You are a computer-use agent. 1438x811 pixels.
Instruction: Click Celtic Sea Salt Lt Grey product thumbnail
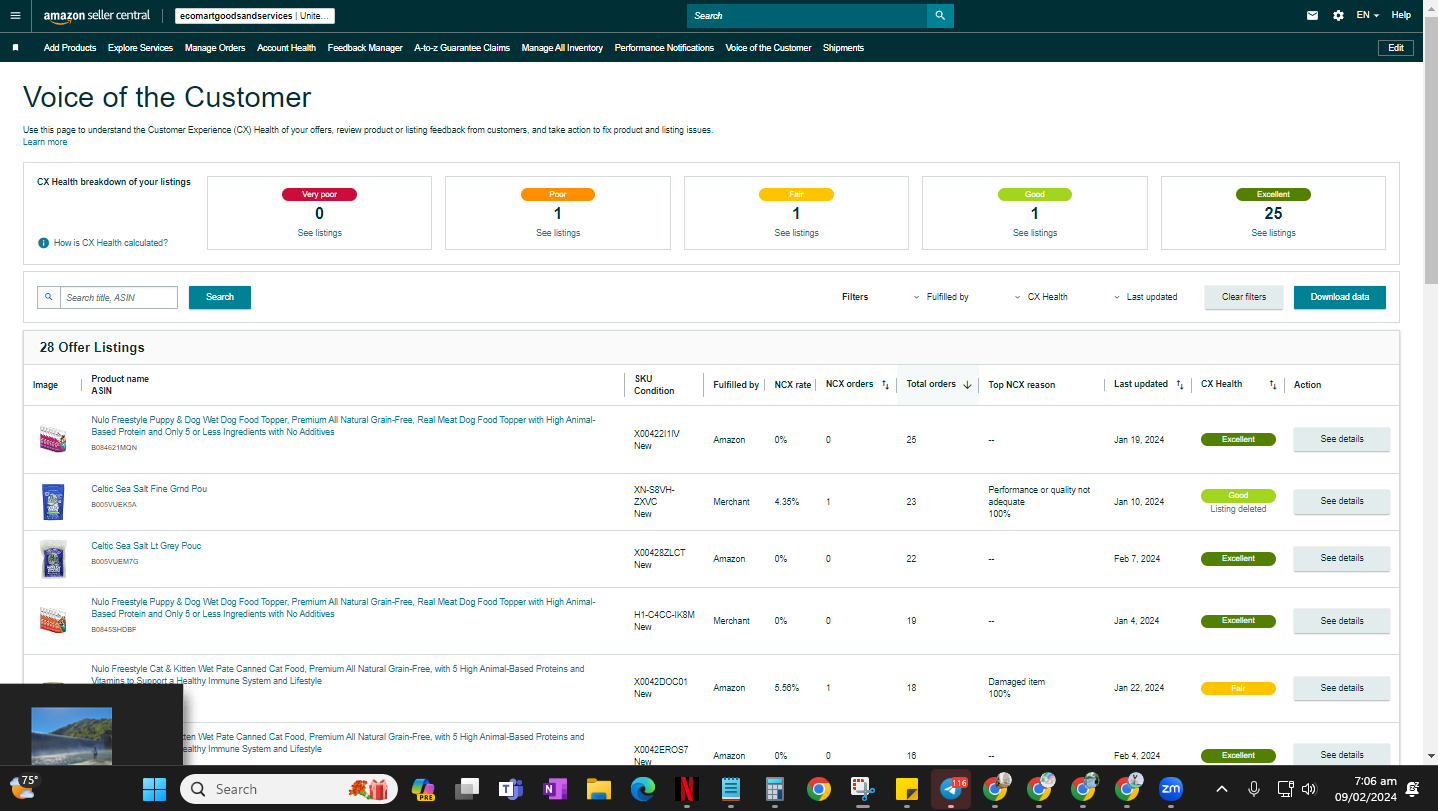tap(52, 559)
